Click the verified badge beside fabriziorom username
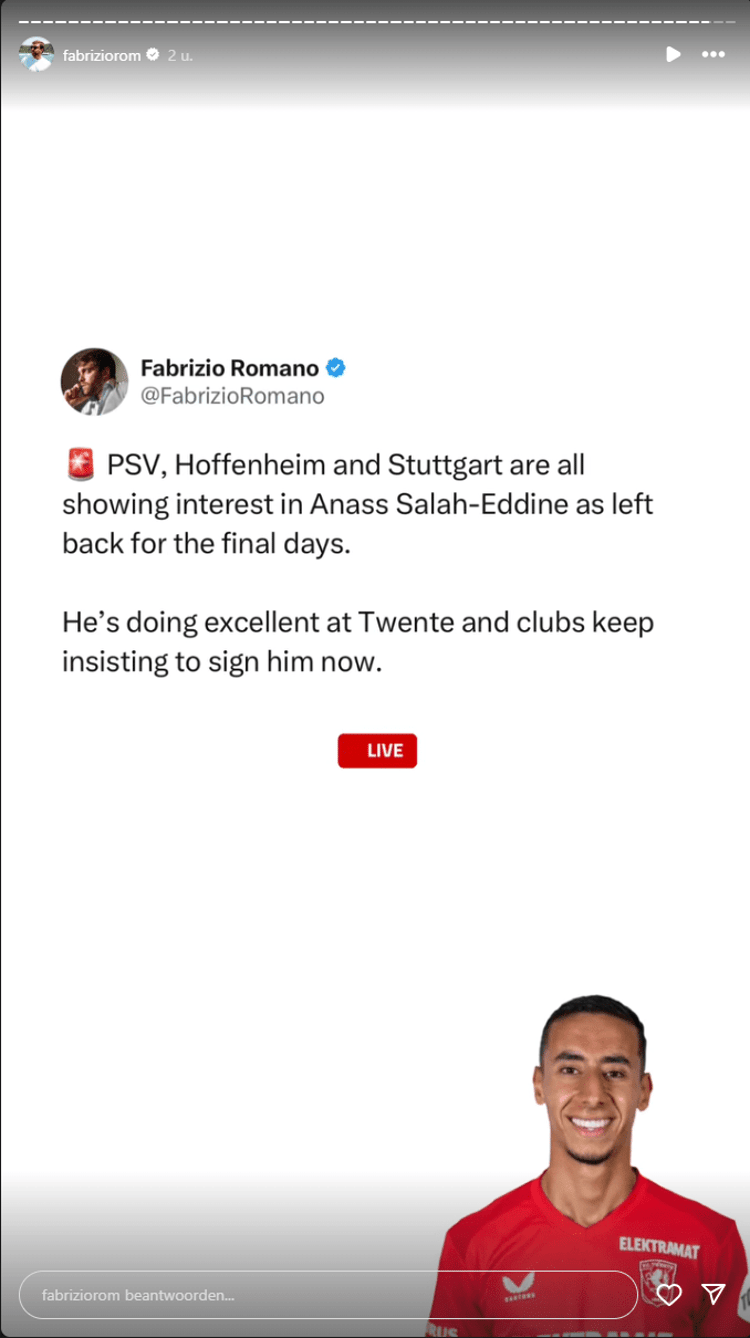 point(153,55)
